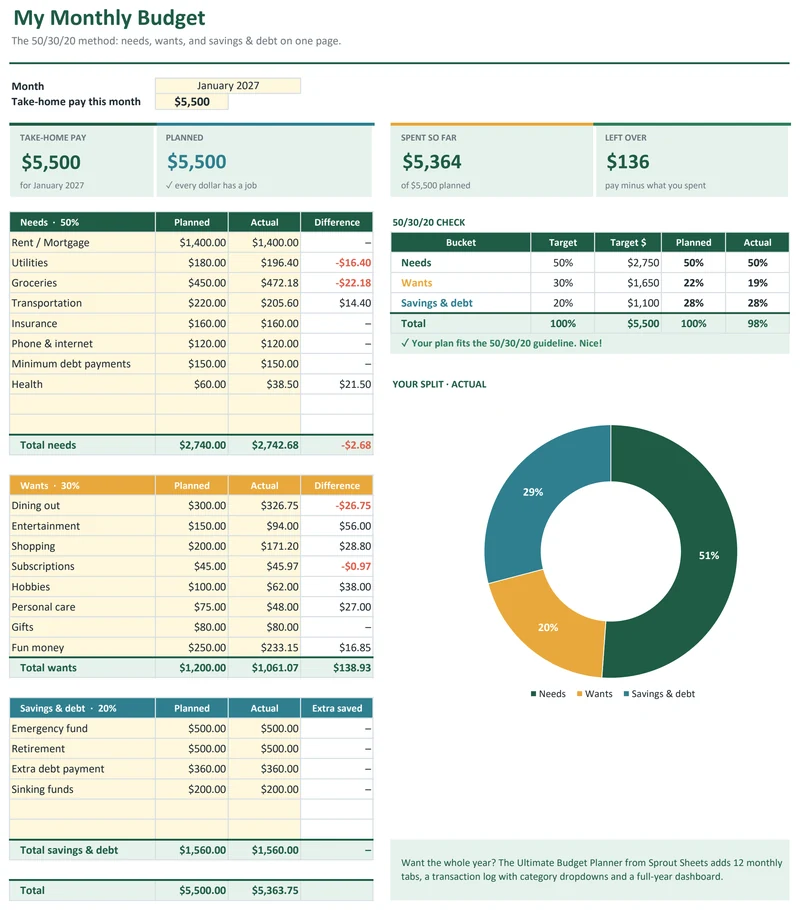Select Groceries actual amount $472.18
This screenshot has height=910, width=800.
[264, 283]
